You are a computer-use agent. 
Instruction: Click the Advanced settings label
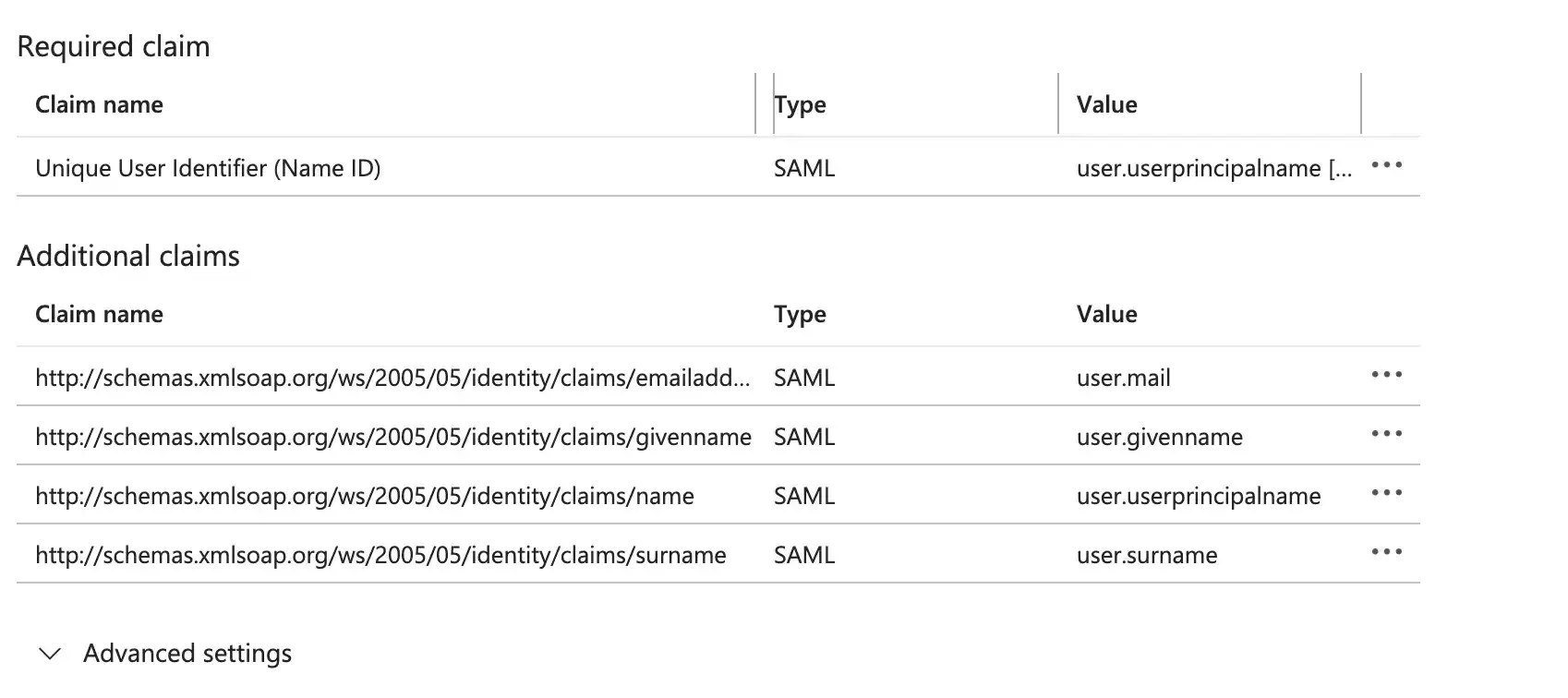click(187, 654)
